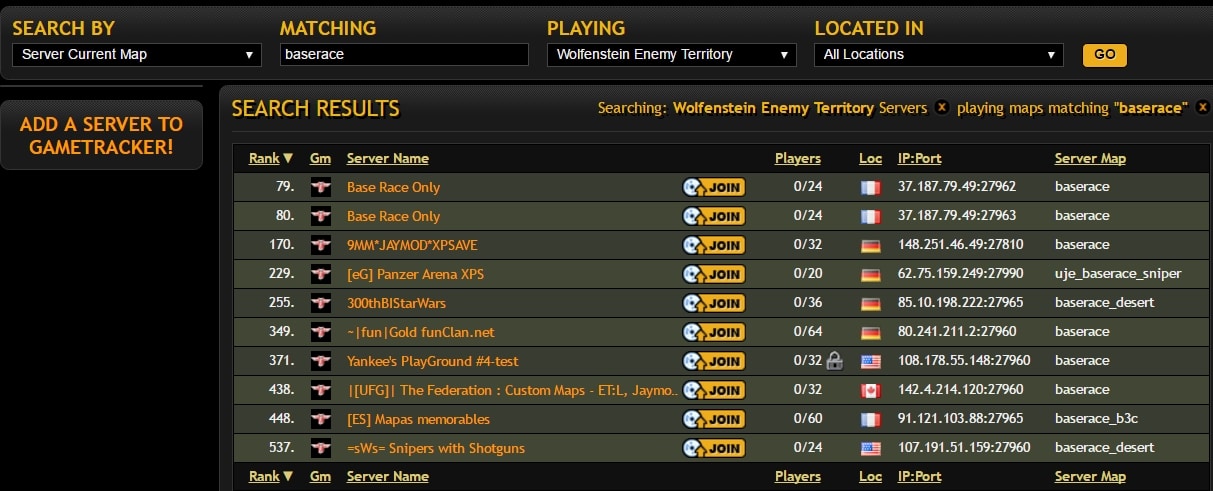Viewport: 1213px width, 491px height.
Task: Sort by Players in bottom header
Action: (x=798, y=476)
